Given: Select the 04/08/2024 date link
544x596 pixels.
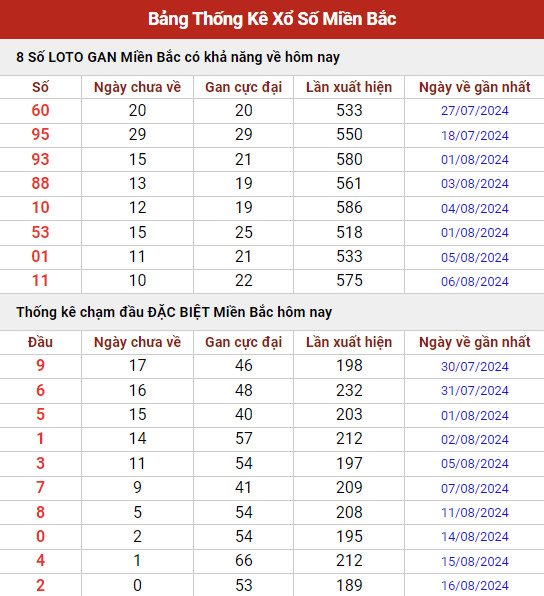Looking at the screenshot, I should click(x=474, y=208).
